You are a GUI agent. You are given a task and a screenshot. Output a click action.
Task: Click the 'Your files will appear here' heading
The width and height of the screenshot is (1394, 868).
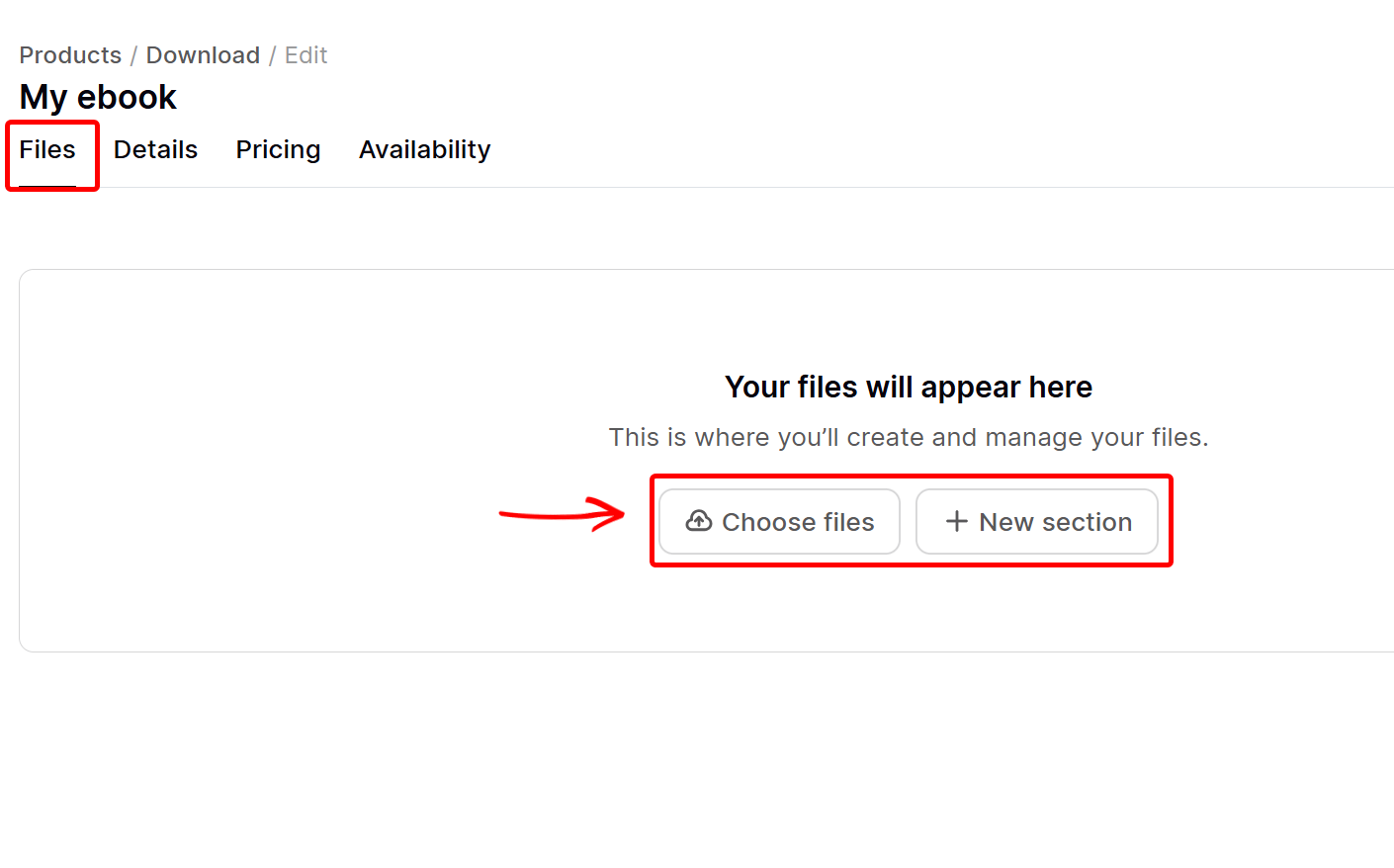(909, 387)
